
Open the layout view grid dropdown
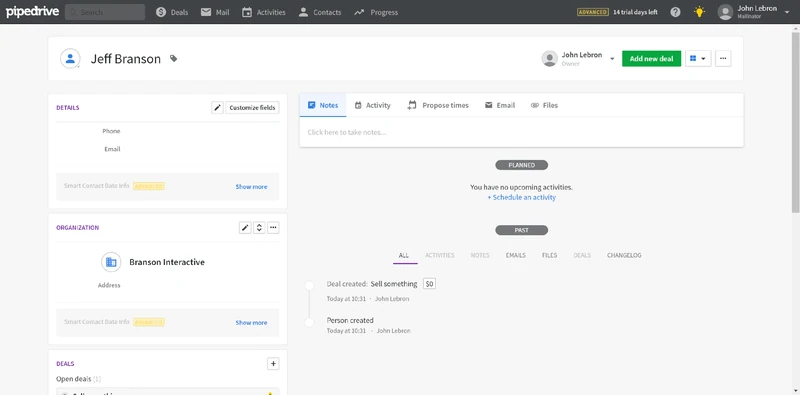(x=698, y=59)
